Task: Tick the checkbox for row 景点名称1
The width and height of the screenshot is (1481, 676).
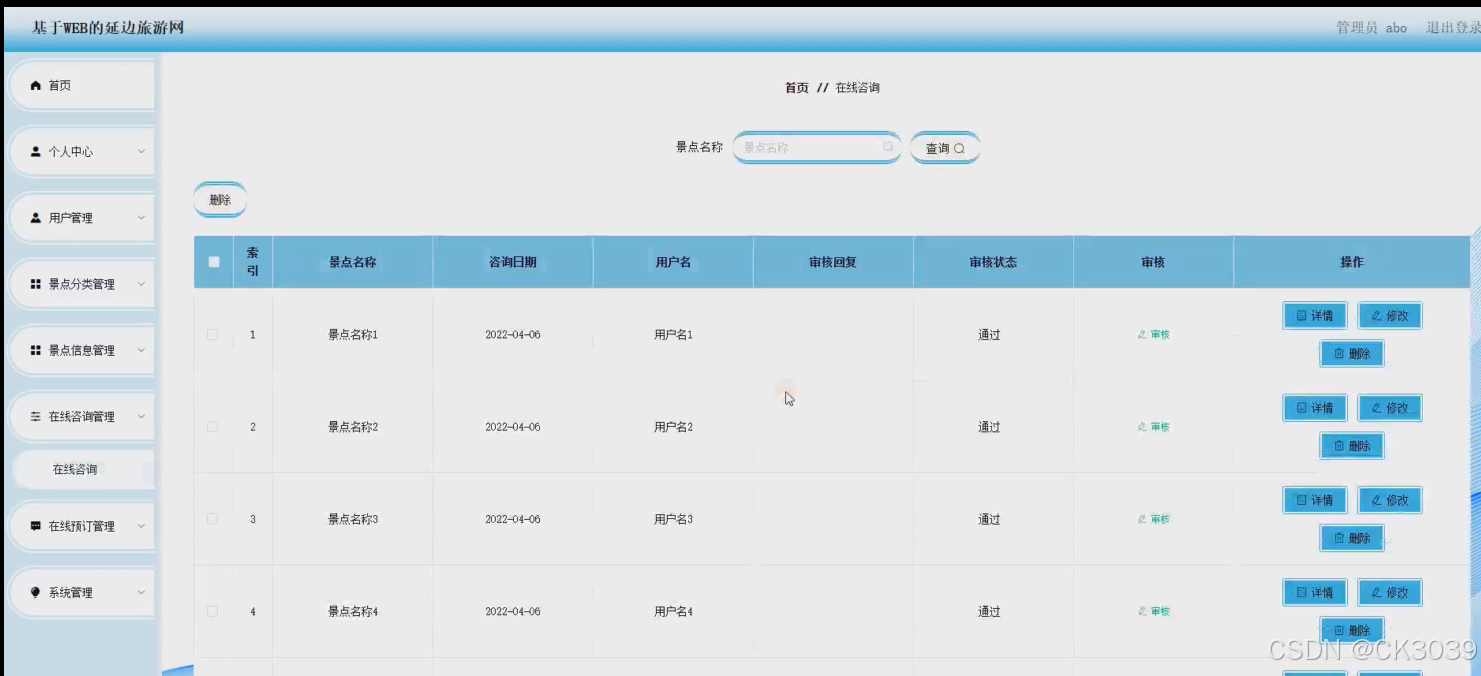Action: point(212,335)
